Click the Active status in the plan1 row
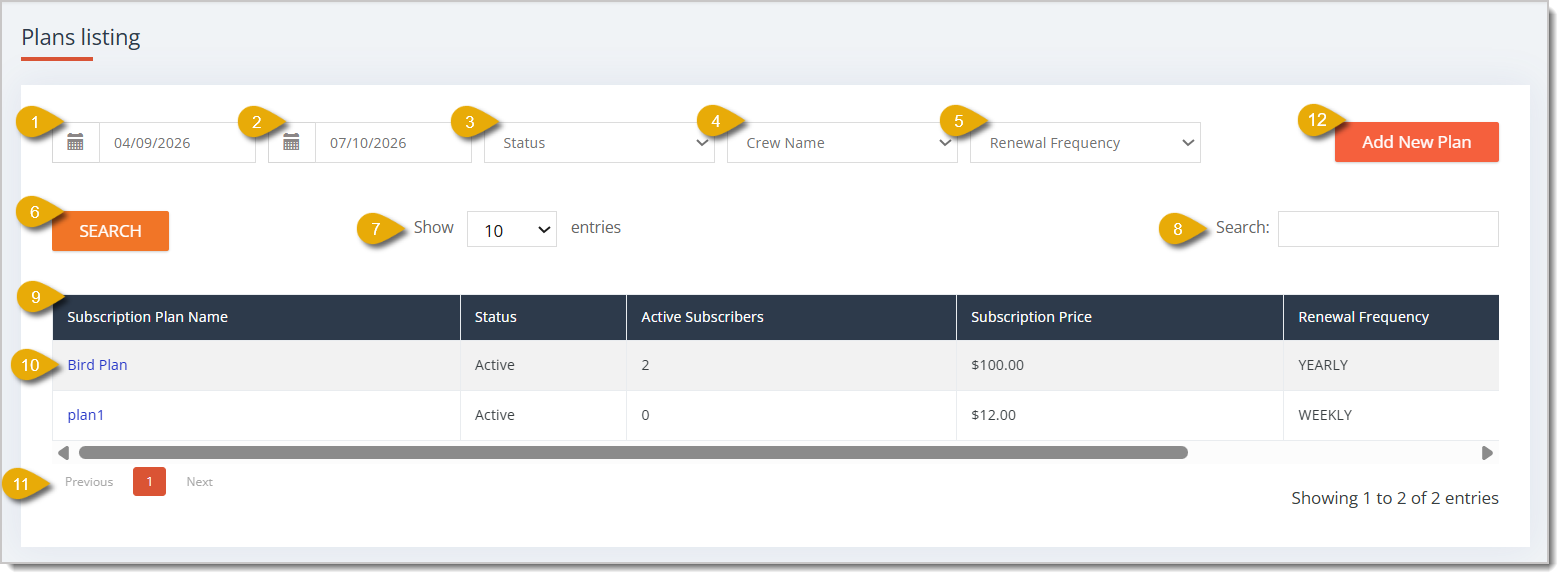The width and height of the screenshot is (1564, 579). click(495, 415)
